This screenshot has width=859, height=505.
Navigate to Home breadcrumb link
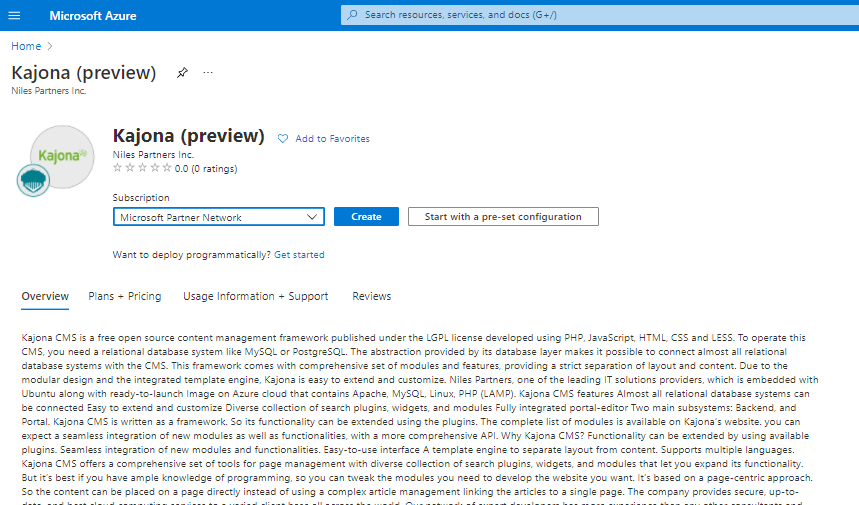pyautogui.click(x=26, y=46)
